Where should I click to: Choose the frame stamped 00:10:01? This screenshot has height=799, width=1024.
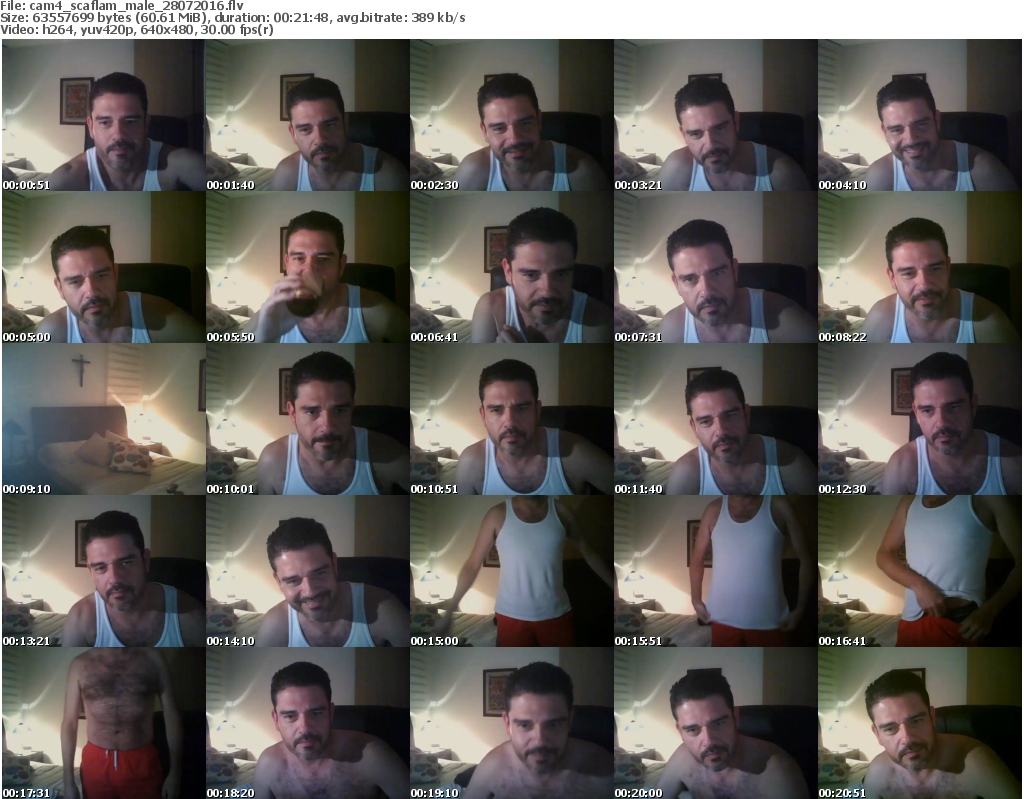[x=308, y=419]
